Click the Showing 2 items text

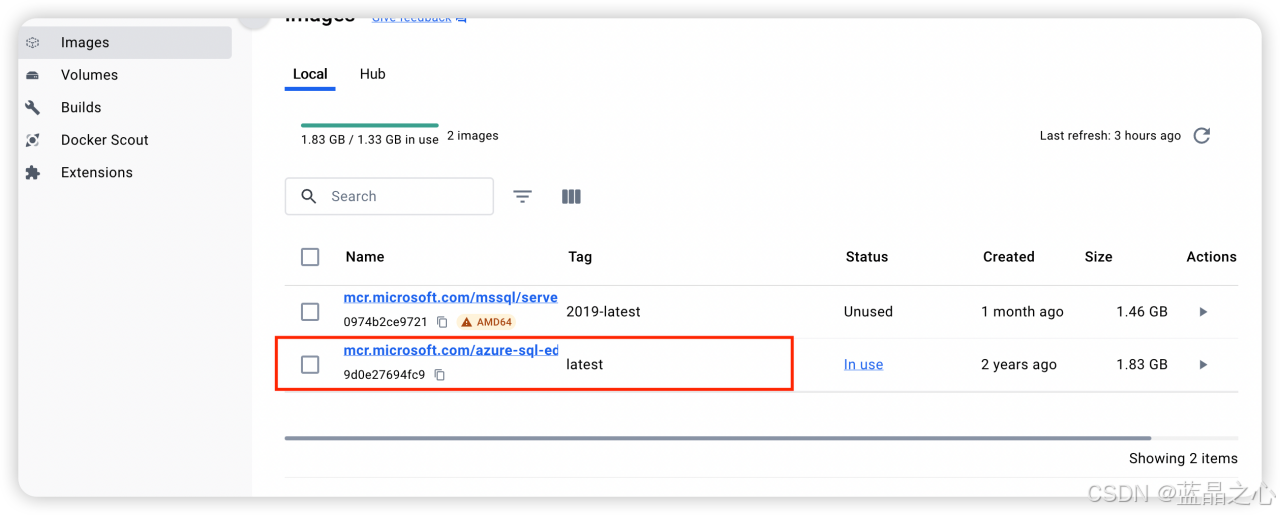pyautogui.click(x=1183, y=459)
